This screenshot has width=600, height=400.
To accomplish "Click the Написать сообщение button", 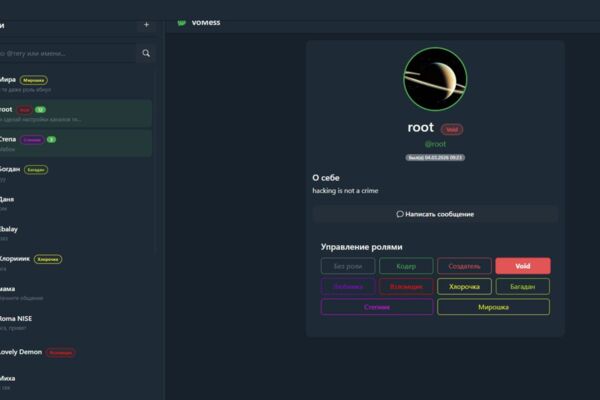I will [435, 214].
